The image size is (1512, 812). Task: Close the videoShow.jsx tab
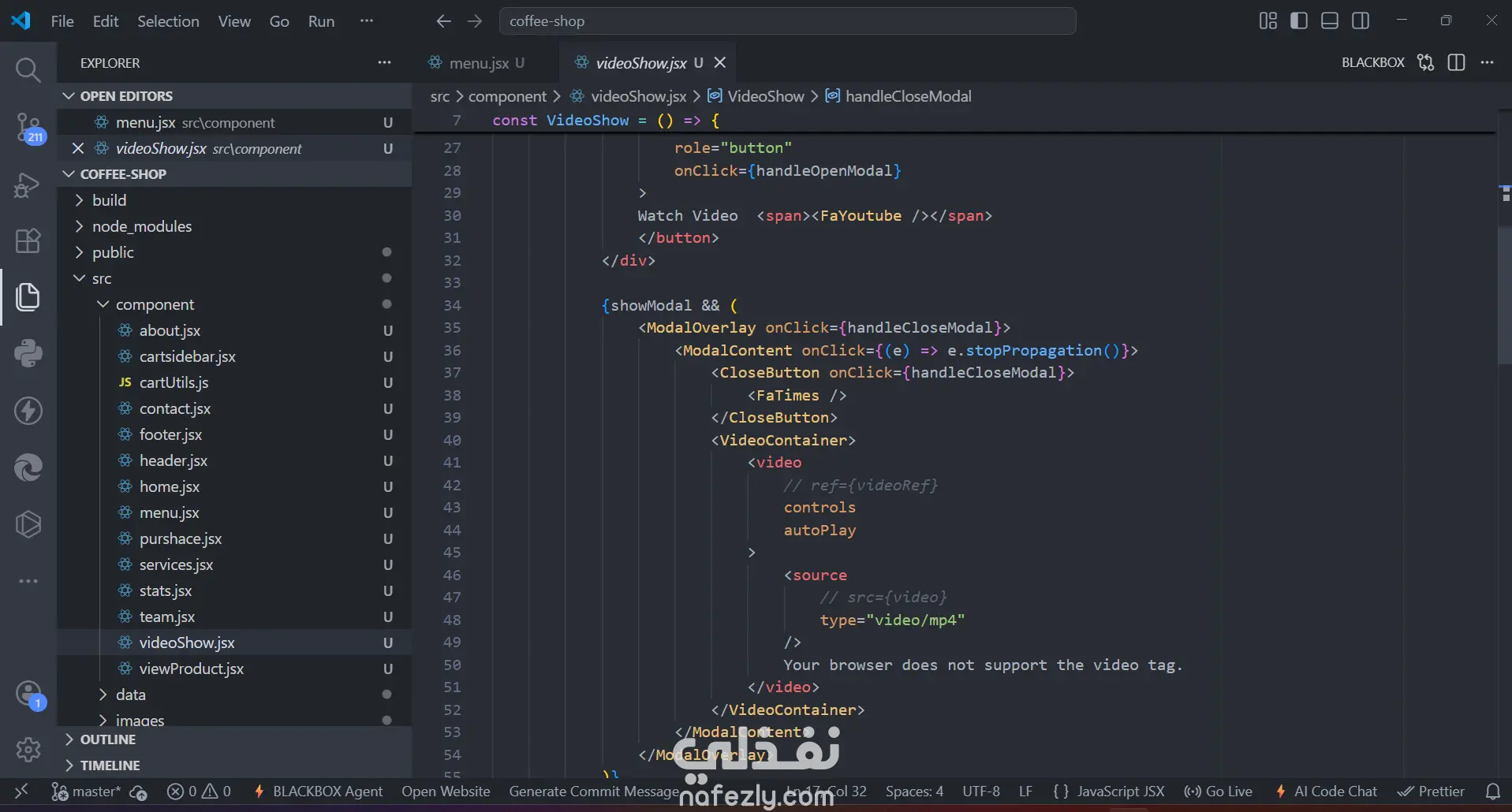click(719, 62)
